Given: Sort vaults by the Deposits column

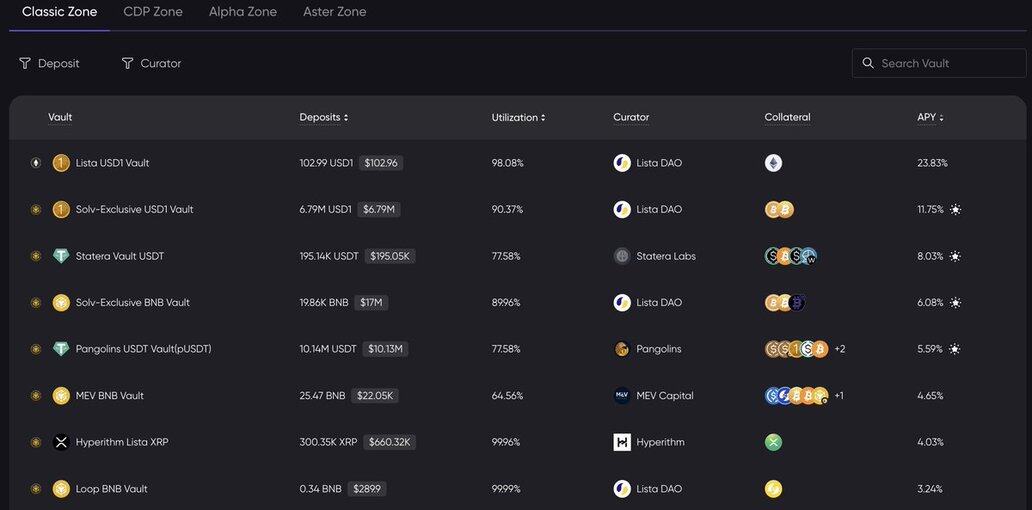Looking at the screenshot, I should tap(324, 117).
